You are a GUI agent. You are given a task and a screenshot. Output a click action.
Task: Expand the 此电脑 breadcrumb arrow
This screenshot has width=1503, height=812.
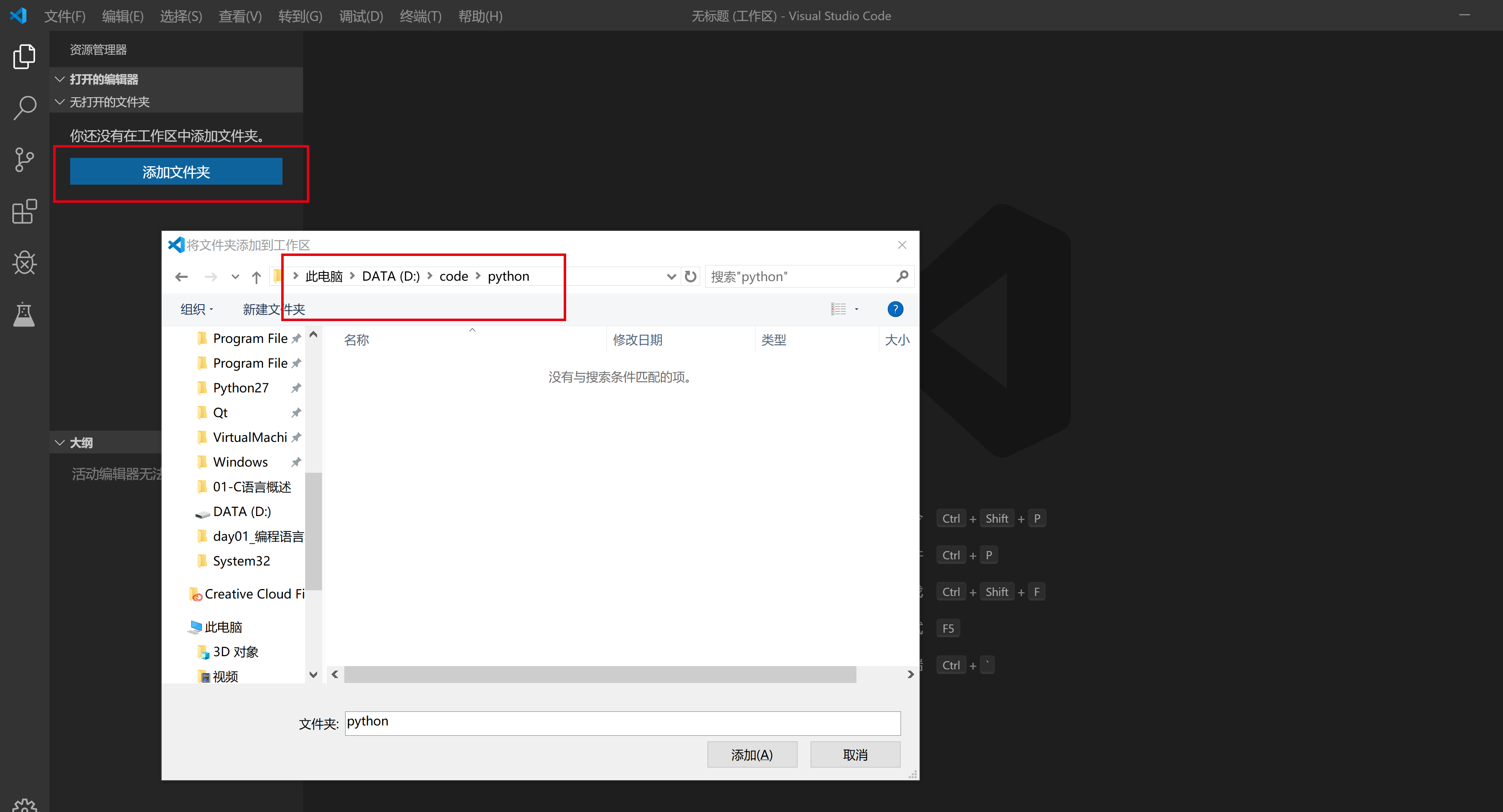(353, 276)
